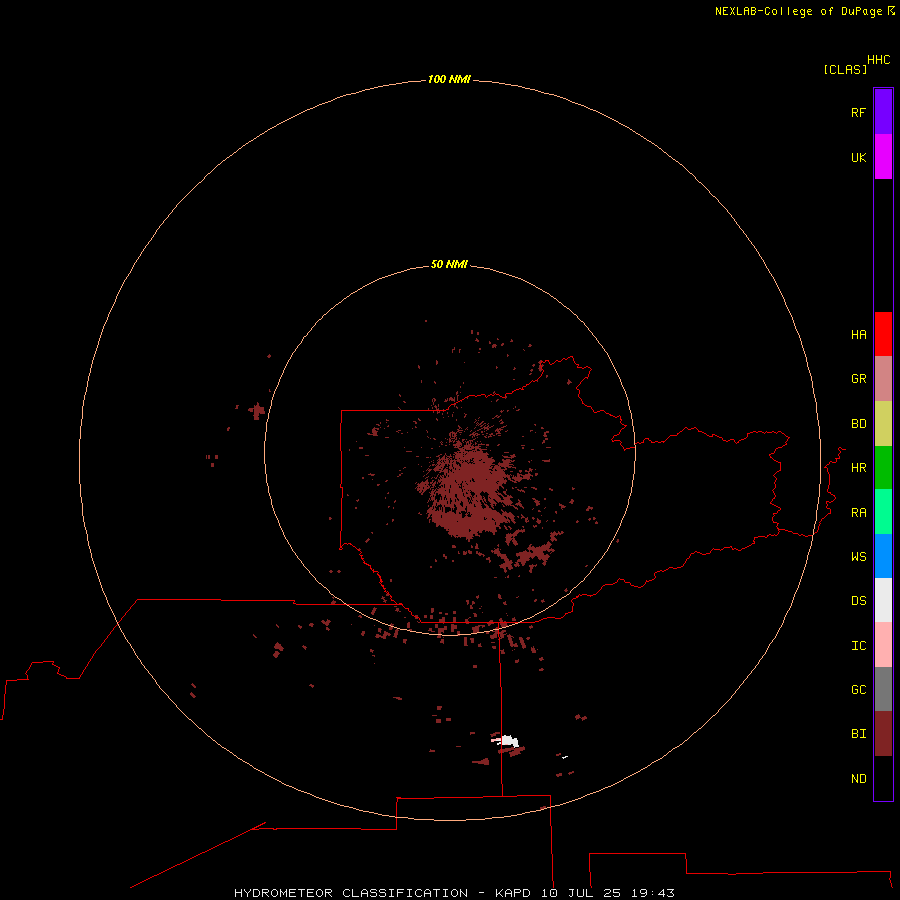Image resolution: width=900 pixels, height=900 pixels.
Task: Click the HA red legend swatch
Action: click(x=883, y=334)
